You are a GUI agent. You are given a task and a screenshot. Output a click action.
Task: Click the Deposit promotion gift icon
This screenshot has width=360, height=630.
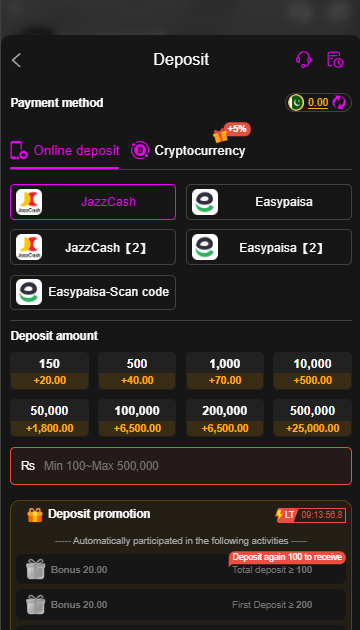click(x=35, y=514)
